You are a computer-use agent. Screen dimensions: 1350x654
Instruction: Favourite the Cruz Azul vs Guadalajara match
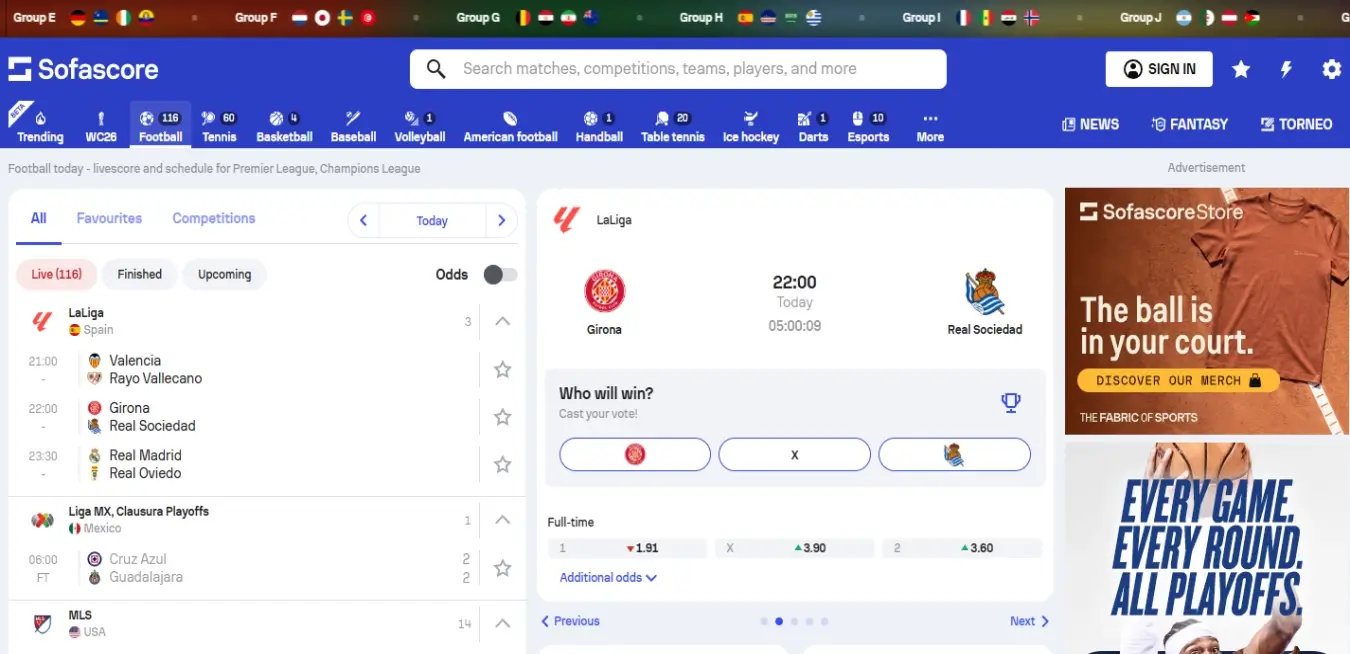pos(503,568)
